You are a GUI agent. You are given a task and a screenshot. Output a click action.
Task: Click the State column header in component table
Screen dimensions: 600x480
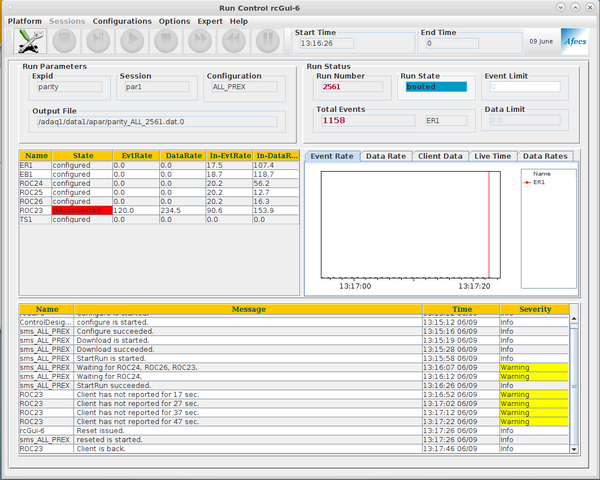pyautogui.click(x=83, y=155)
